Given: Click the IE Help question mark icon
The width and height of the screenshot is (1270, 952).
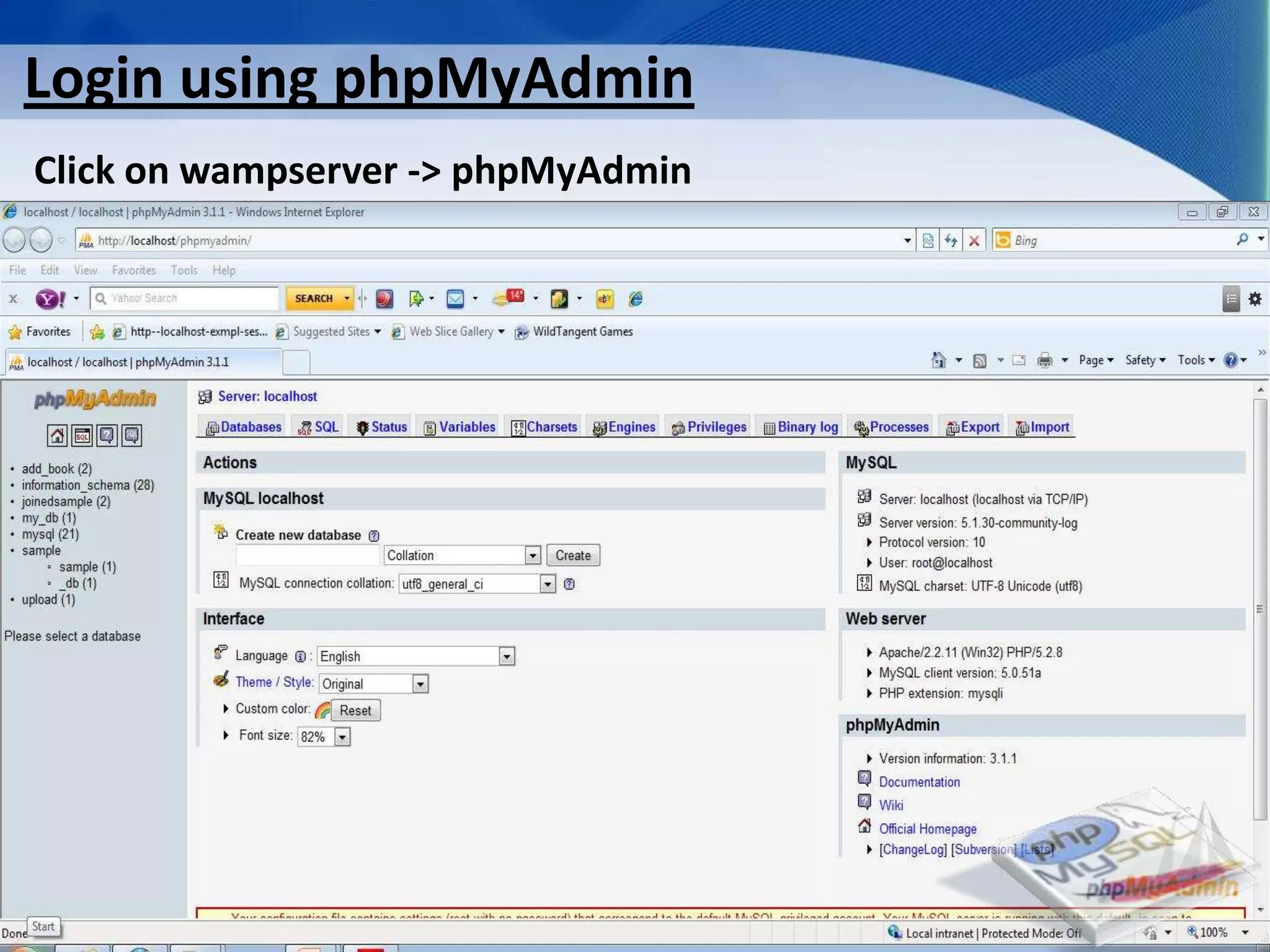Looking at the screenshot, I should tap(1231, 360).
